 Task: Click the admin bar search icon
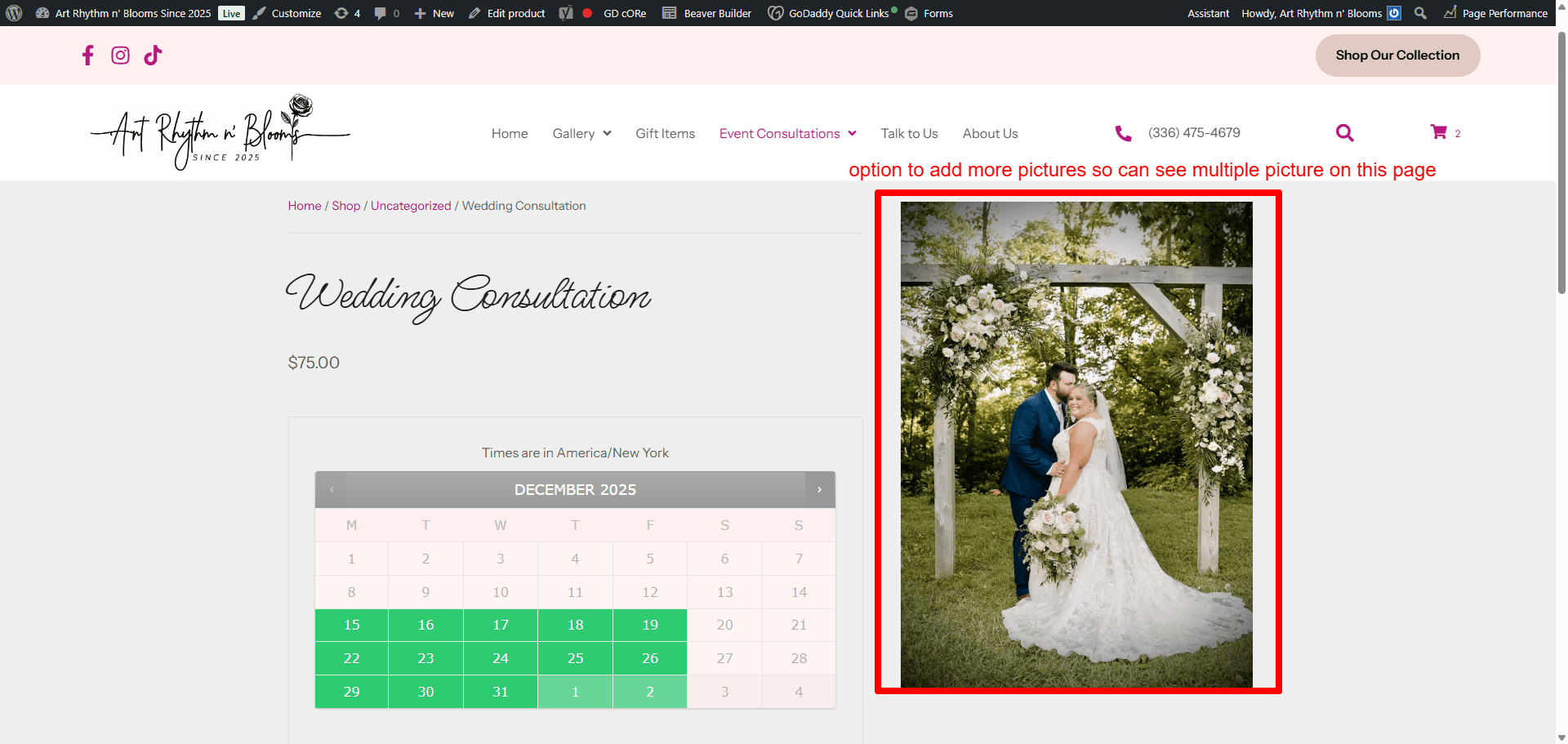click(x=1420, y=13)
